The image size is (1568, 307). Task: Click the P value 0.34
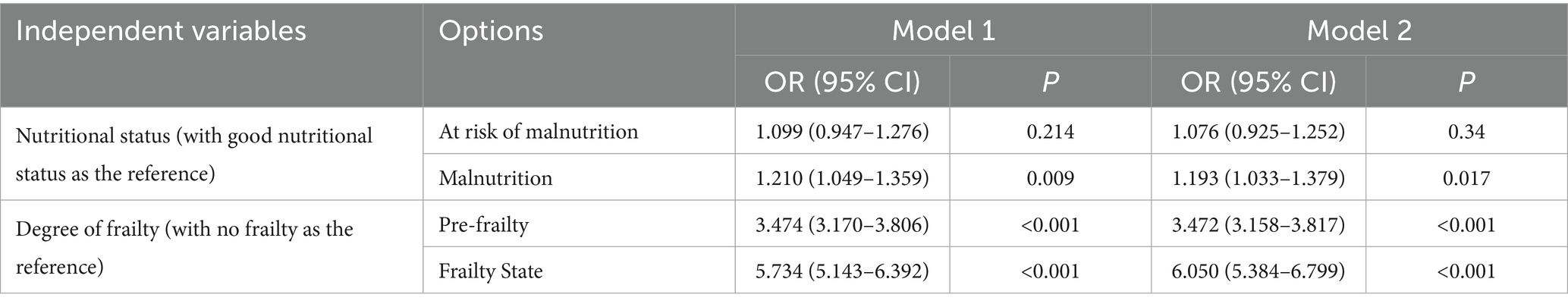pyautogui.click(x=1466, y=132)
